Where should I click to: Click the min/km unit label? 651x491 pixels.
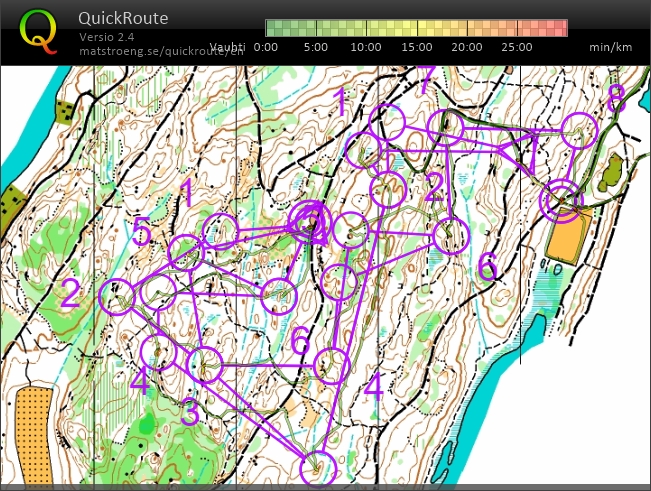tap(609, 47)
